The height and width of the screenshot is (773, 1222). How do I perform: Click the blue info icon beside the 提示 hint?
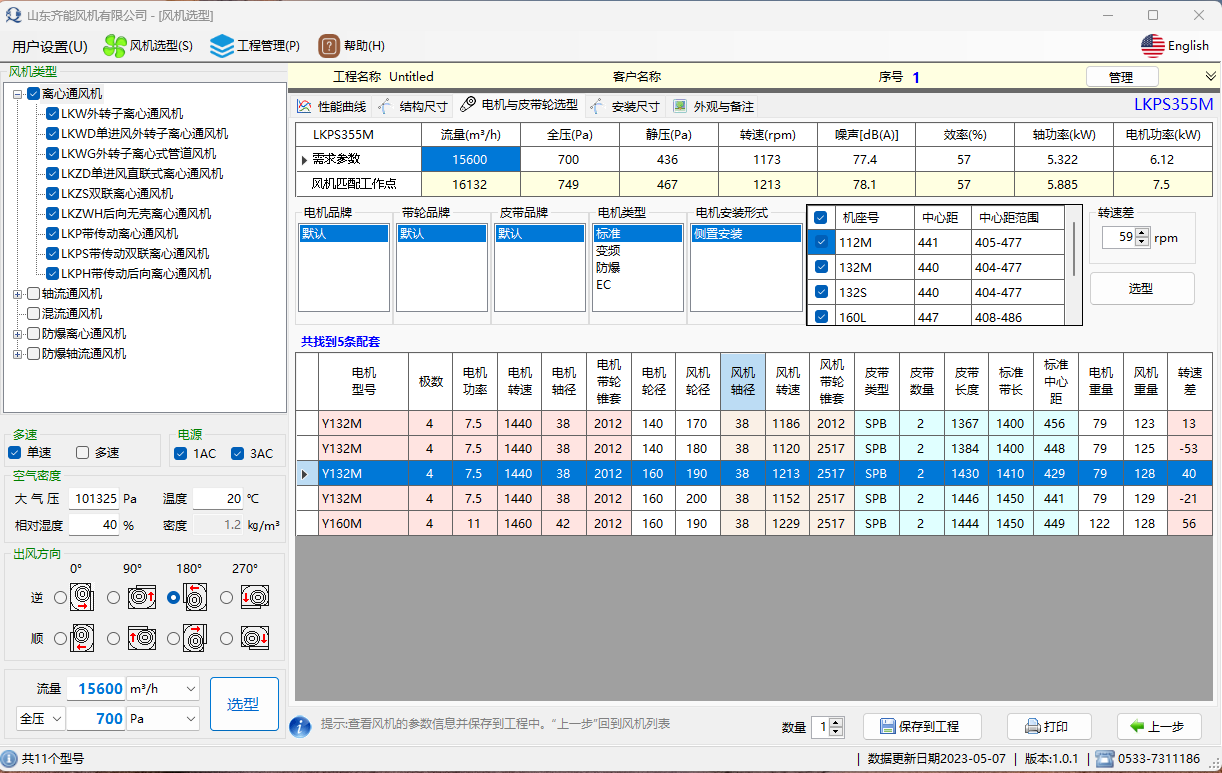click(300, 726)
